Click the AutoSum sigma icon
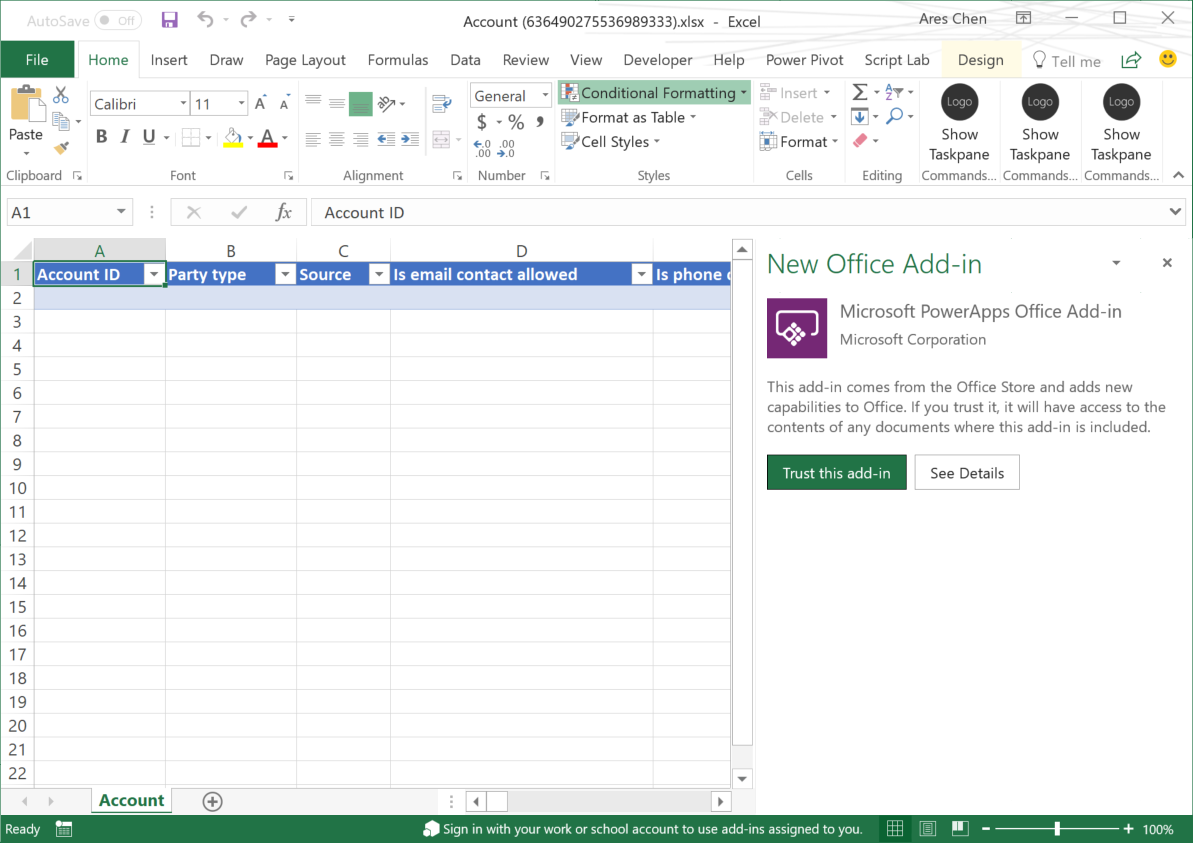 click(x=859, y=93)
